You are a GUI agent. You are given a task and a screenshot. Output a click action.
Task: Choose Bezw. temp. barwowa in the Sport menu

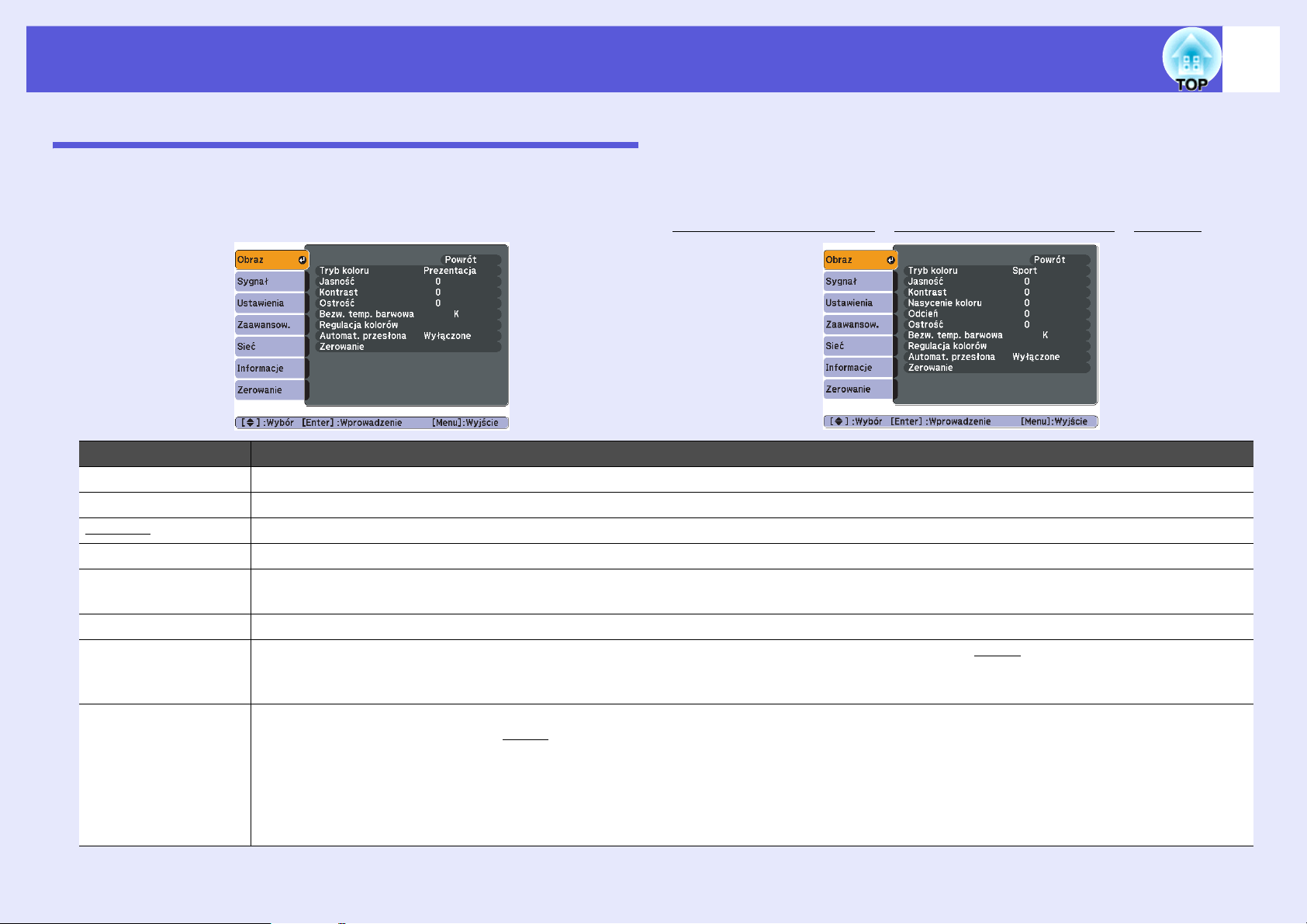pos(998,335)
